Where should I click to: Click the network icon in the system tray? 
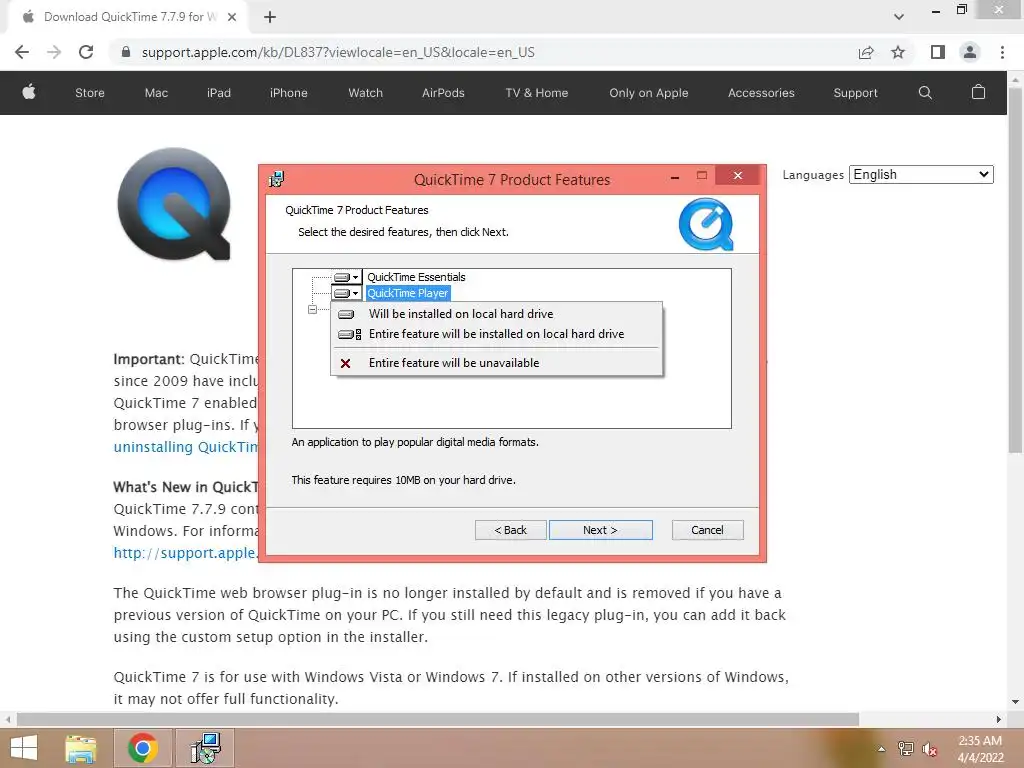[906, 749]
